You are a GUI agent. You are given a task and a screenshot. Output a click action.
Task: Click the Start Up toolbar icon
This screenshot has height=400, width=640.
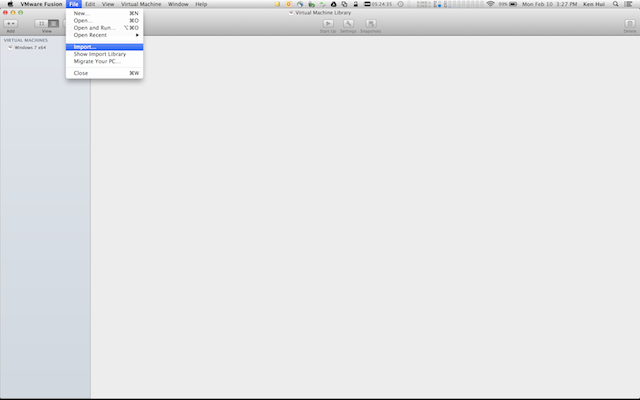[x=328, y=24]
